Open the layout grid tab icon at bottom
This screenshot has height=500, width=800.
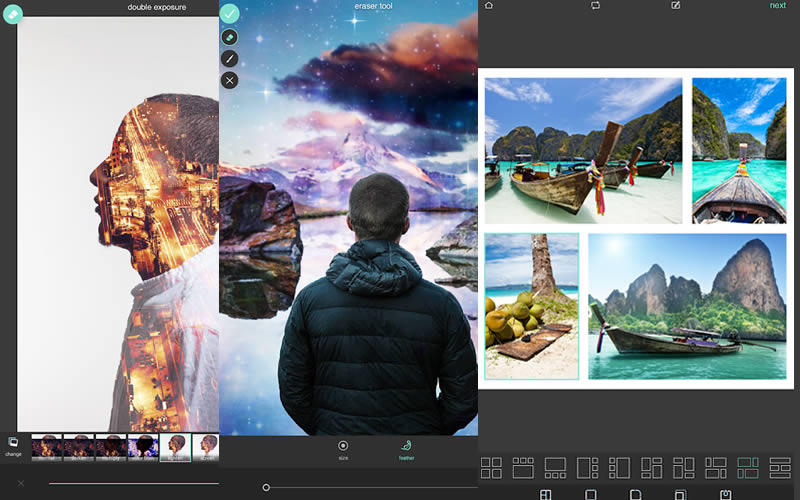(545, 495)
